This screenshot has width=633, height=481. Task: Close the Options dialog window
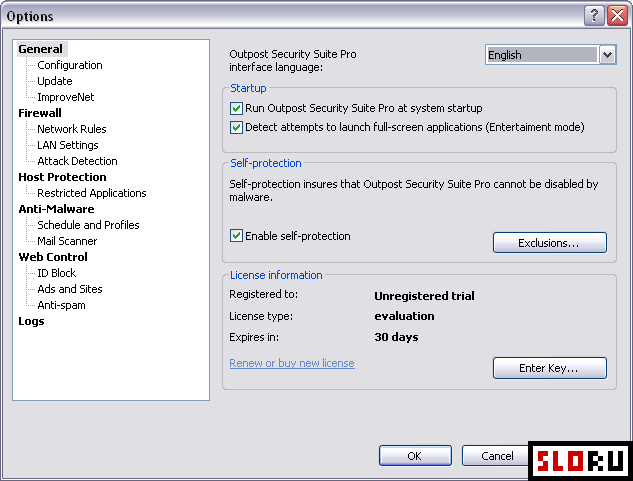coord(617,16)
